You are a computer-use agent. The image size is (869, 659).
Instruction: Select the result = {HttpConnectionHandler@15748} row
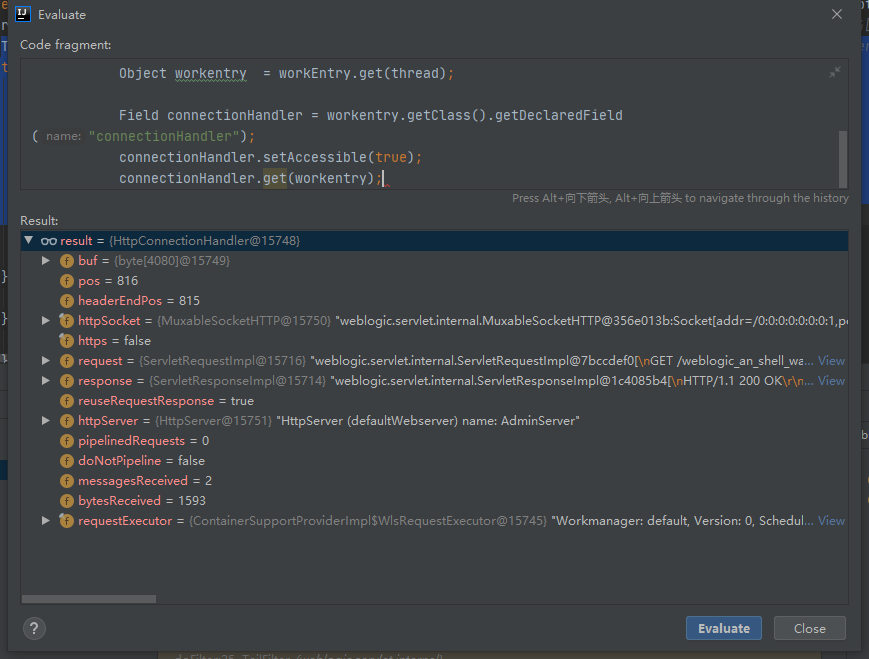pyautogui.click(x=434, y=241)
